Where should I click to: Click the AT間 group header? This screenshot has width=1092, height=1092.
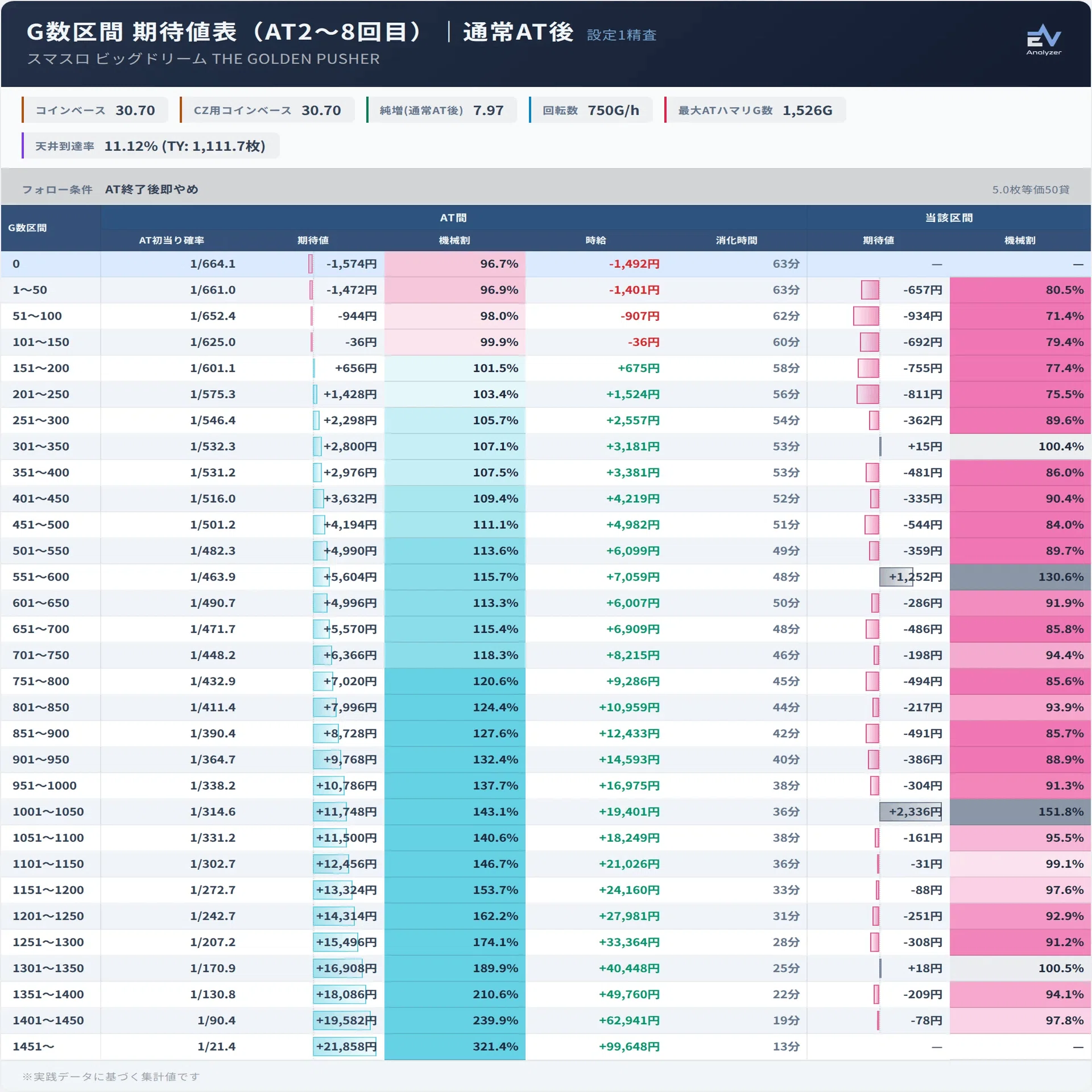click(453, 218)
